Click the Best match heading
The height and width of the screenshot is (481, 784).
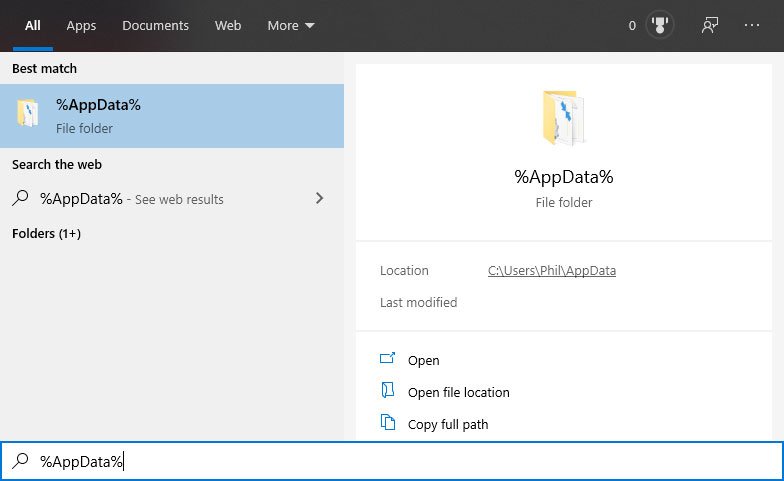44,68
